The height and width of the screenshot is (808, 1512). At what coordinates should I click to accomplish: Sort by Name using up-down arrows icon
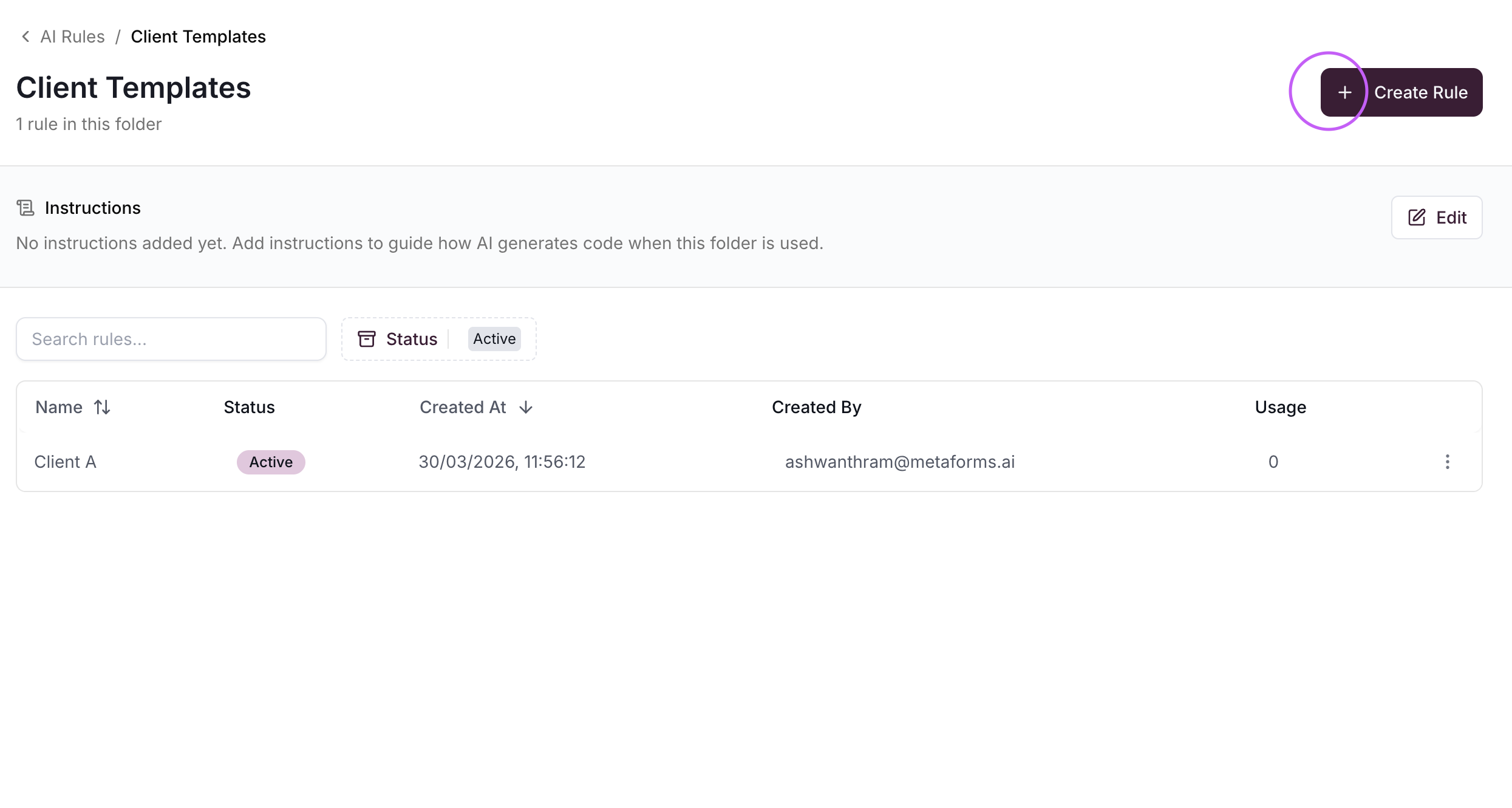[102, 407]
